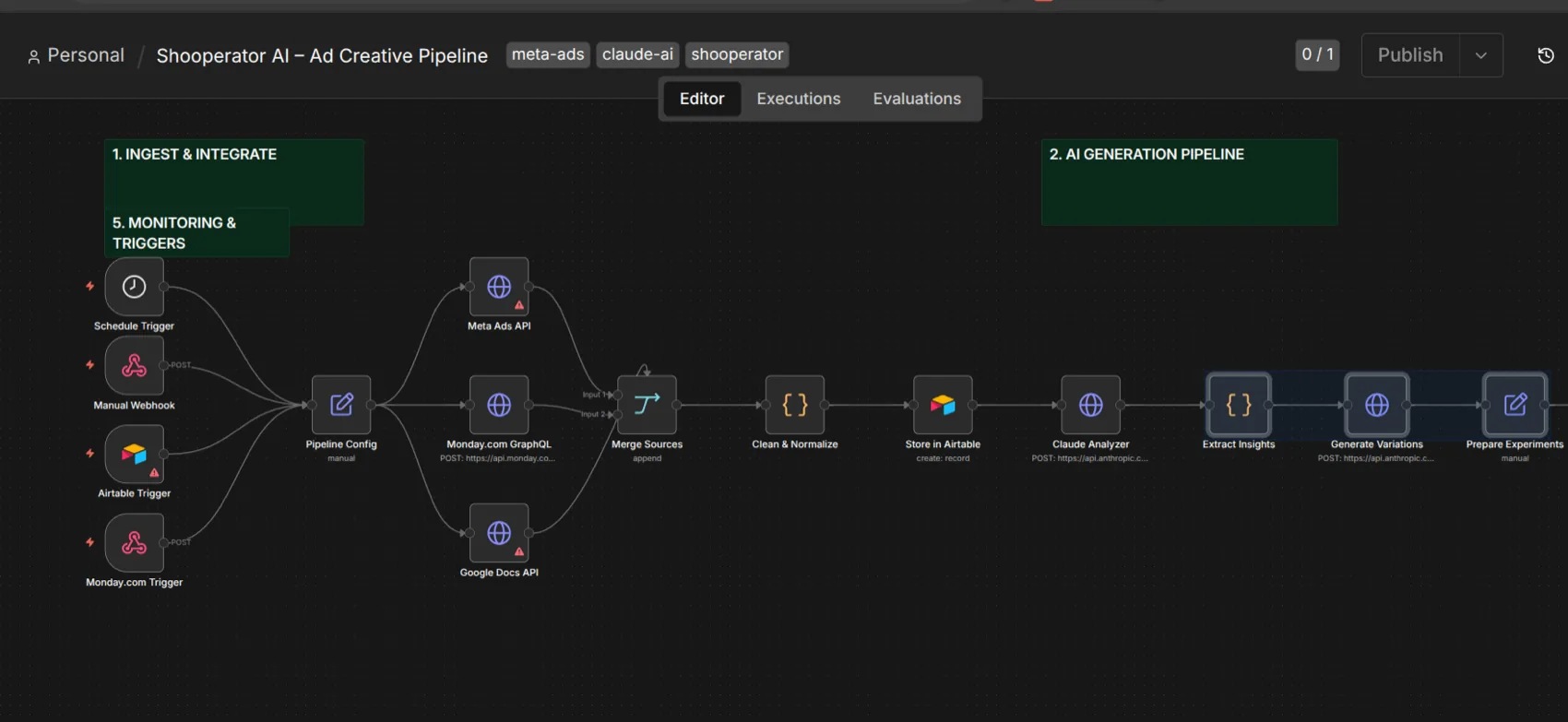Open the Evaluations tab
The image size is (1568, 722).
click(917, 99)
